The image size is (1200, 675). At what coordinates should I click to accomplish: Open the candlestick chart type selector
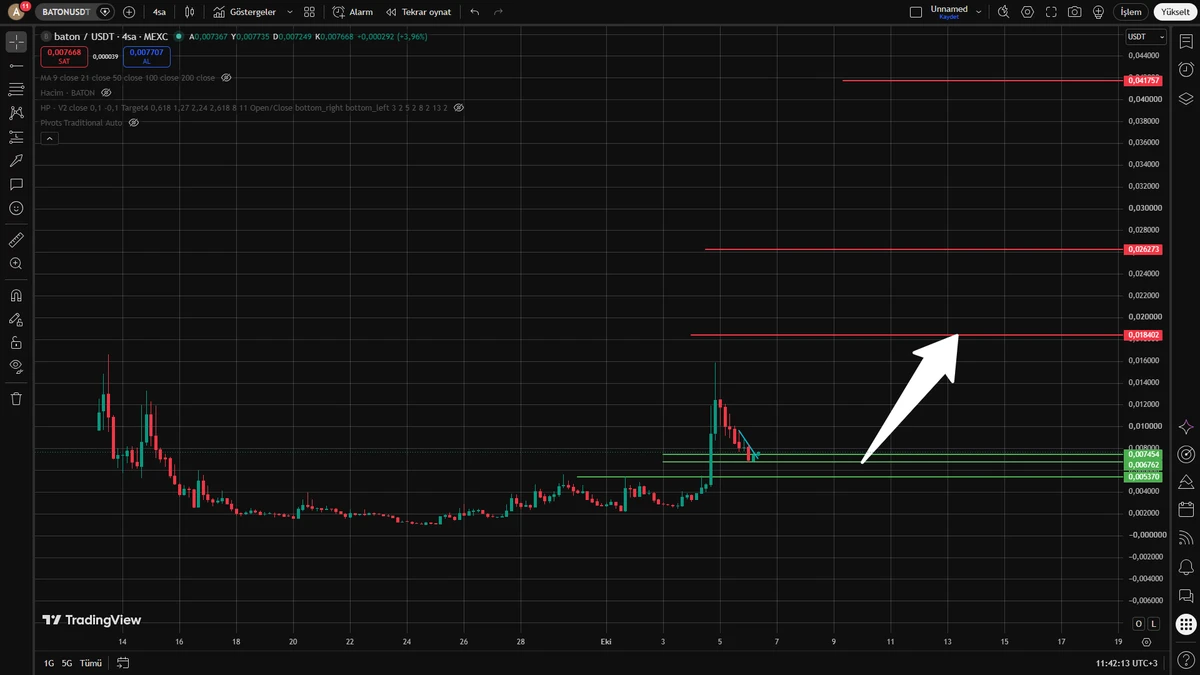coord(190,12)
